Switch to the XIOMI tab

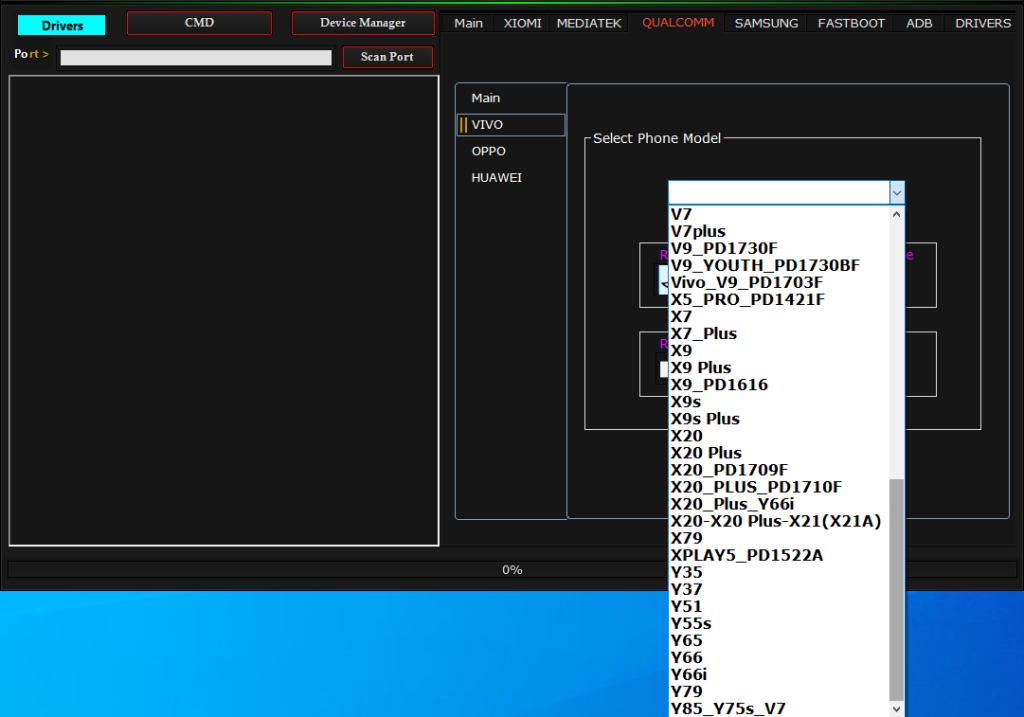click(522, 24)
